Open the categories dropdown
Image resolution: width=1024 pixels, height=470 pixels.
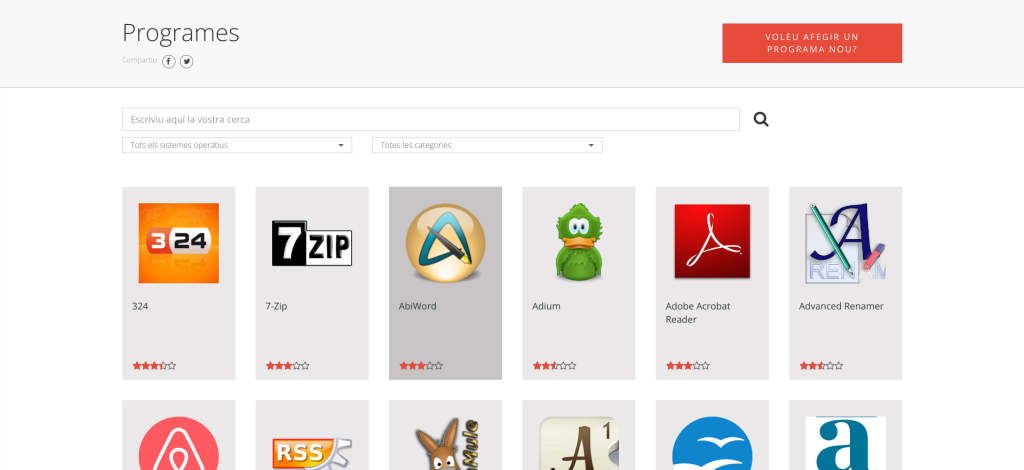pos(487,145)
